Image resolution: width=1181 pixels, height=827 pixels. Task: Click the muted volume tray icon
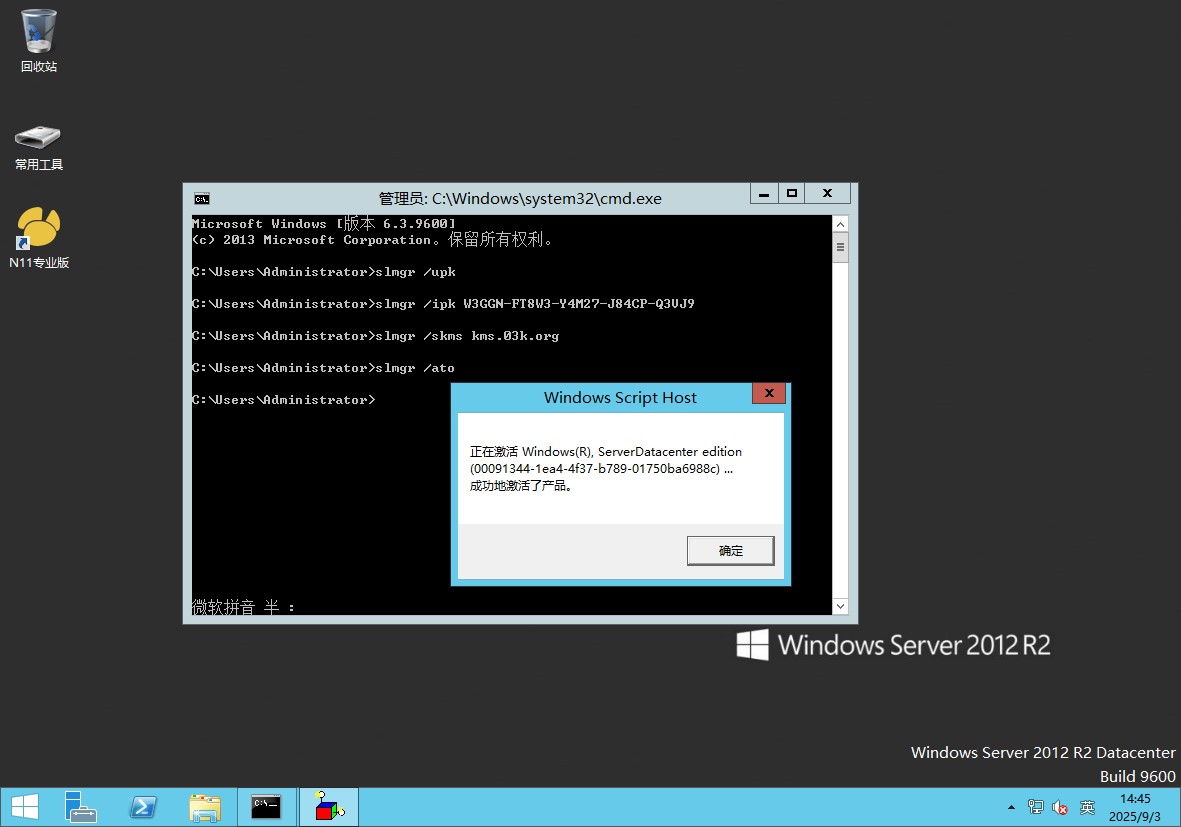point(1059,807)
